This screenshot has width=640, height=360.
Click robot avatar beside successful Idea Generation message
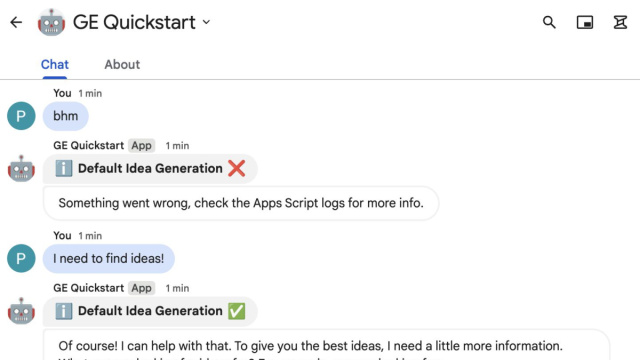(21, 311)
